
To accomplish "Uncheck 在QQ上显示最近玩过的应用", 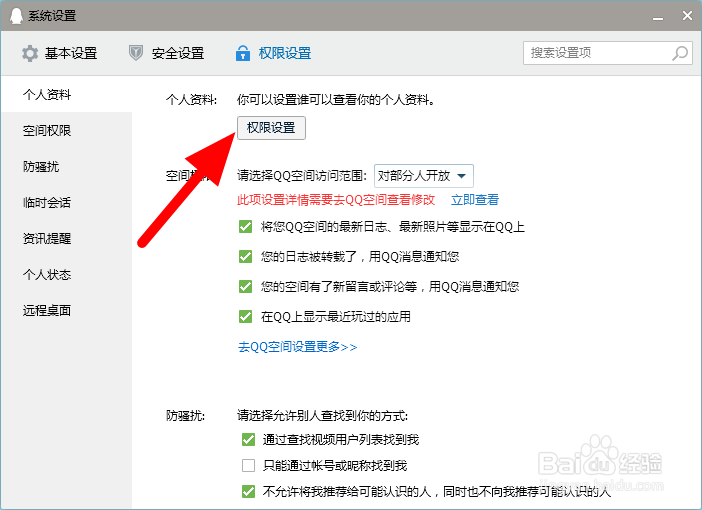I will point(245,317).
